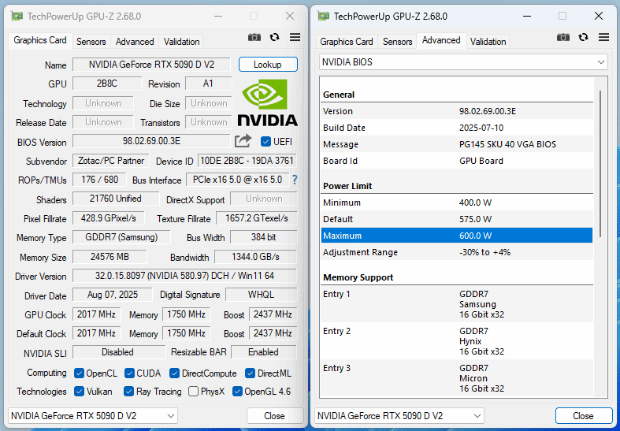620x431 pixels.
Task: Toggle OpenGL 4.6 checkbox
Action: point(237,391)
